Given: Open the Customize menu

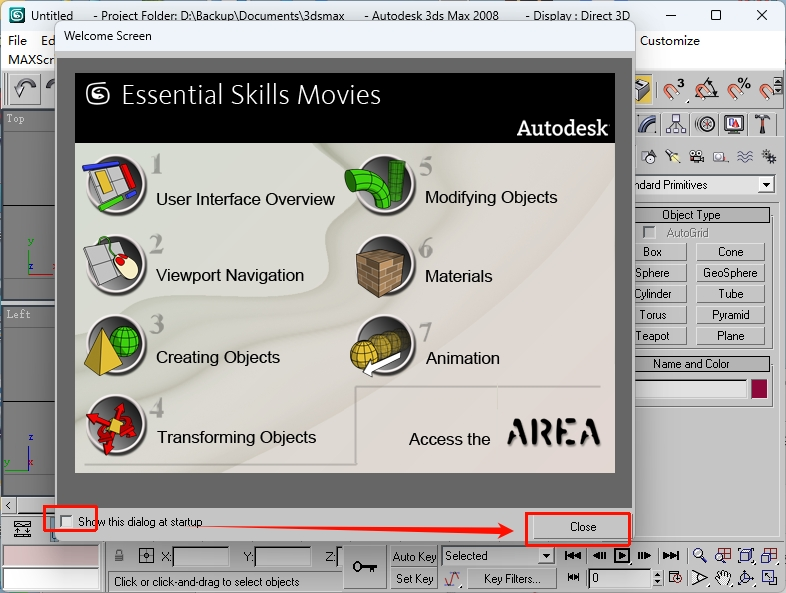Looking at the screenshot, I should pos(670,41).
